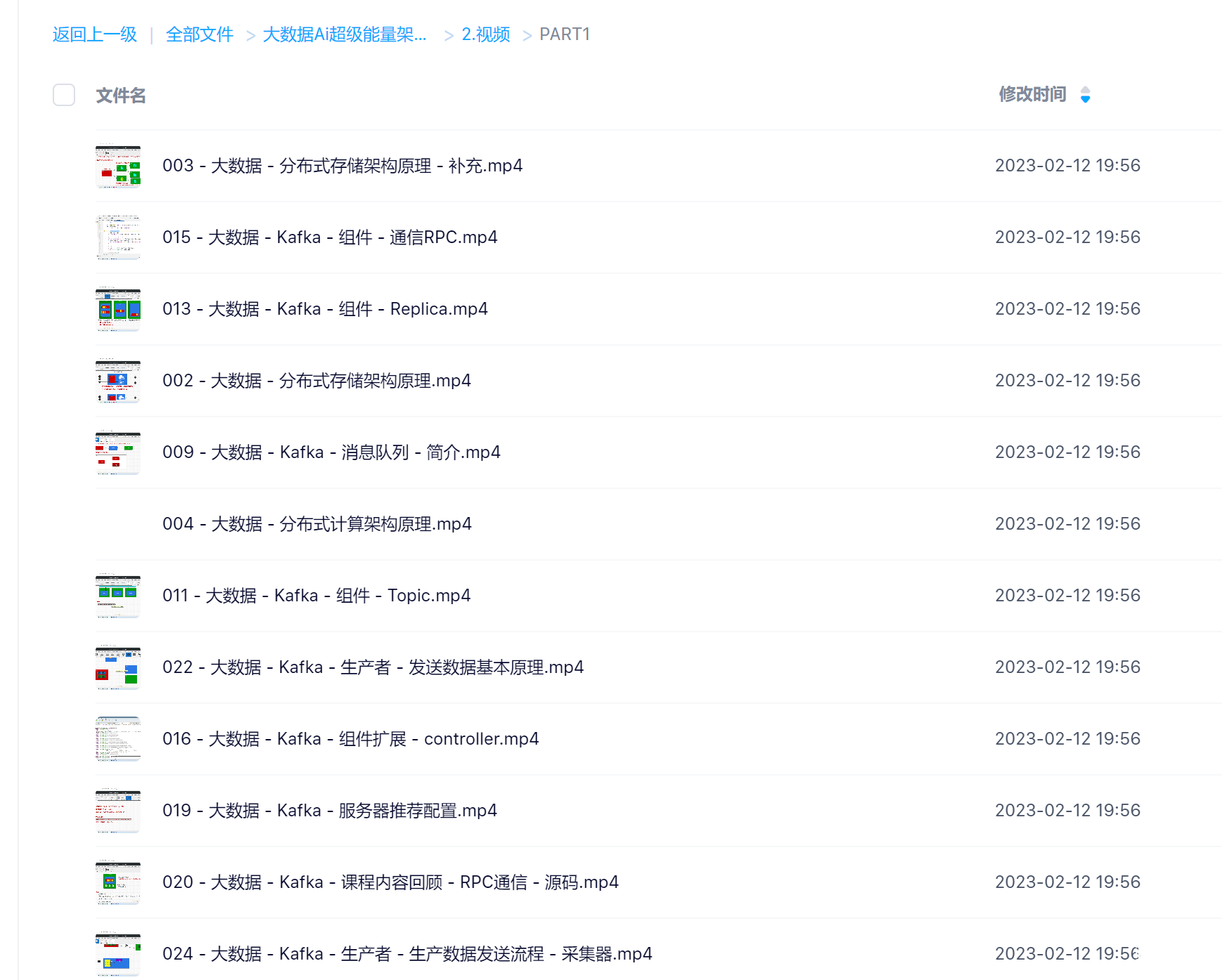Open thumbnail of 022 发送数据基本原理.mp4
The height and width of the screenshot is (980, 1222).
(x=118, y=667)
